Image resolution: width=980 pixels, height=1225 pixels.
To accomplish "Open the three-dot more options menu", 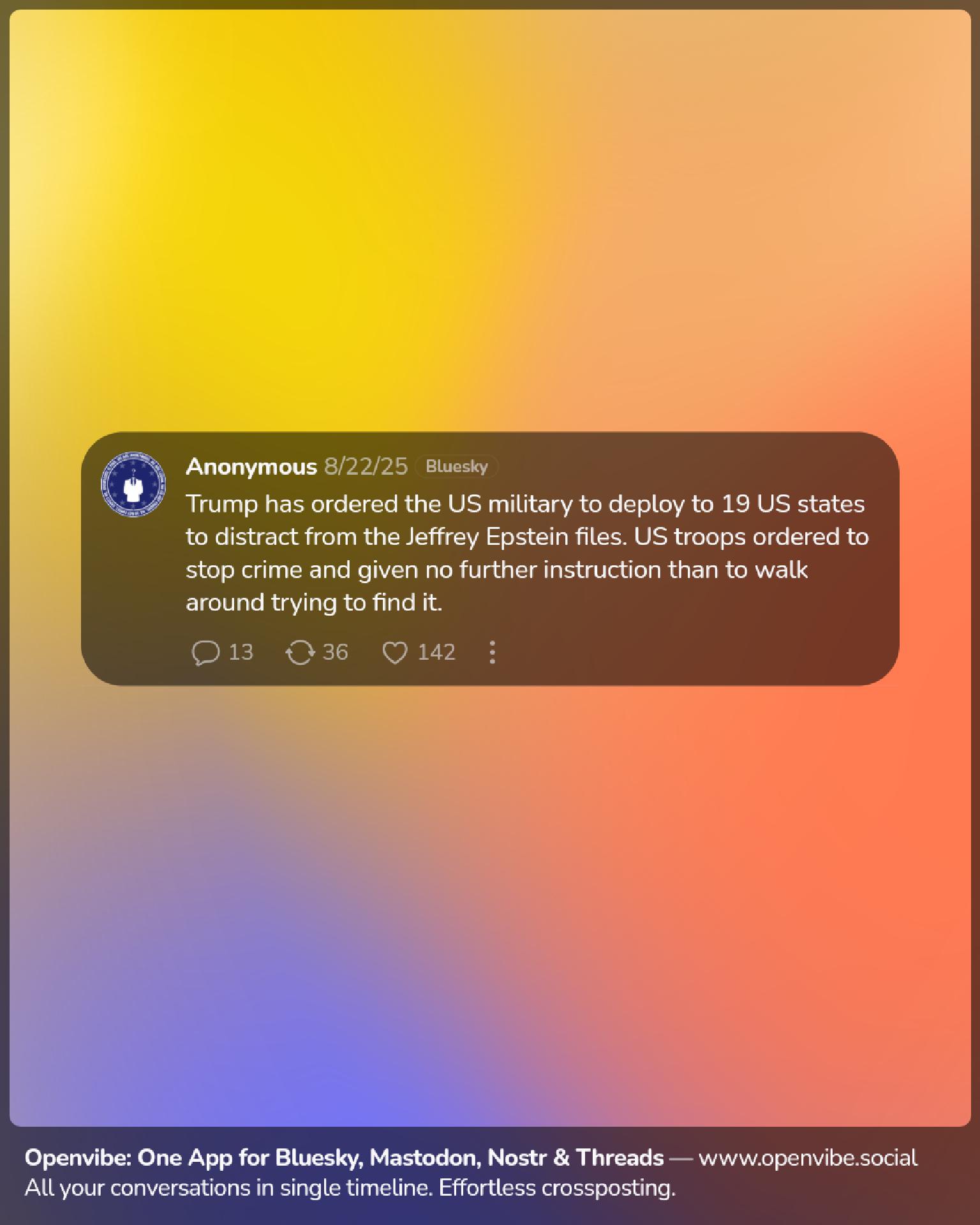I will (492, 652).
